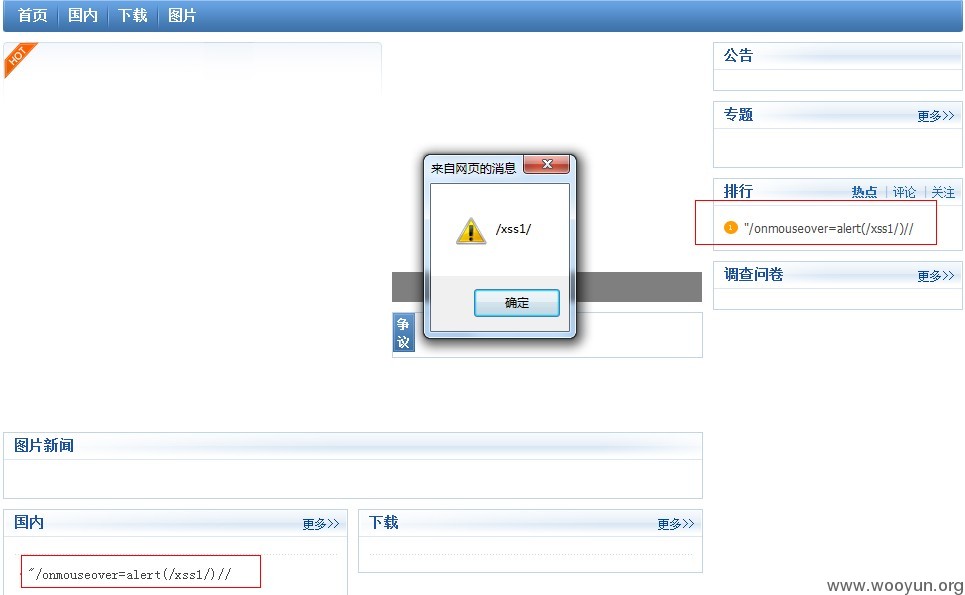Image resolution: width=965 pixels, height=595 pixels.
Task: Expand 国内 panel via 更多>>
Action: point(321,524)
